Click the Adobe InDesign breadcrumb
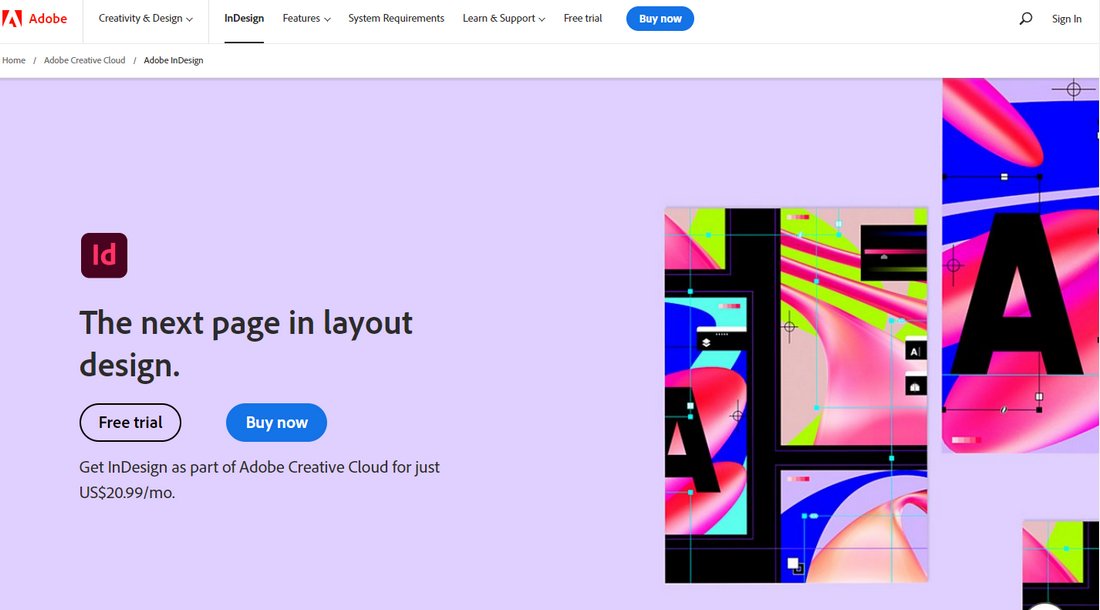Viewport: 1100px width, 610px height. (173, 60)
